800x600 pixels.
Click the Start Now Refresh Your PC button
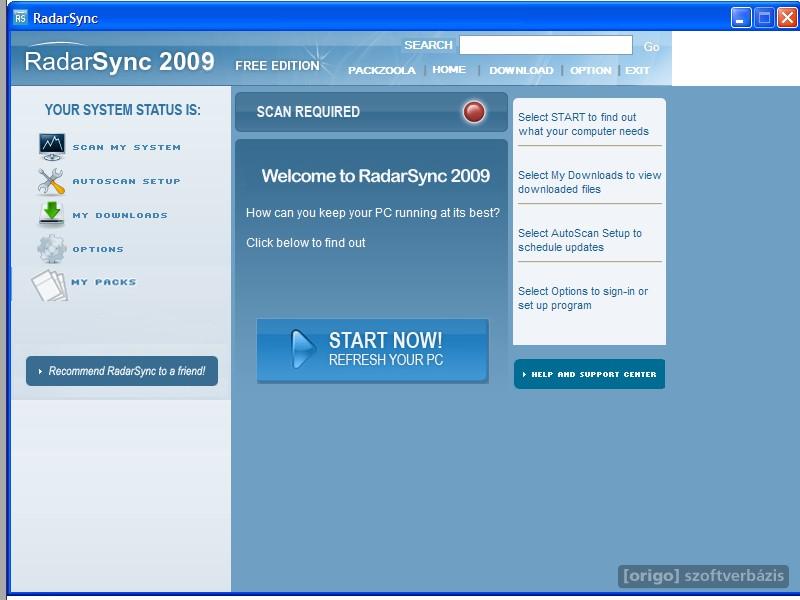tap(372, 351)
